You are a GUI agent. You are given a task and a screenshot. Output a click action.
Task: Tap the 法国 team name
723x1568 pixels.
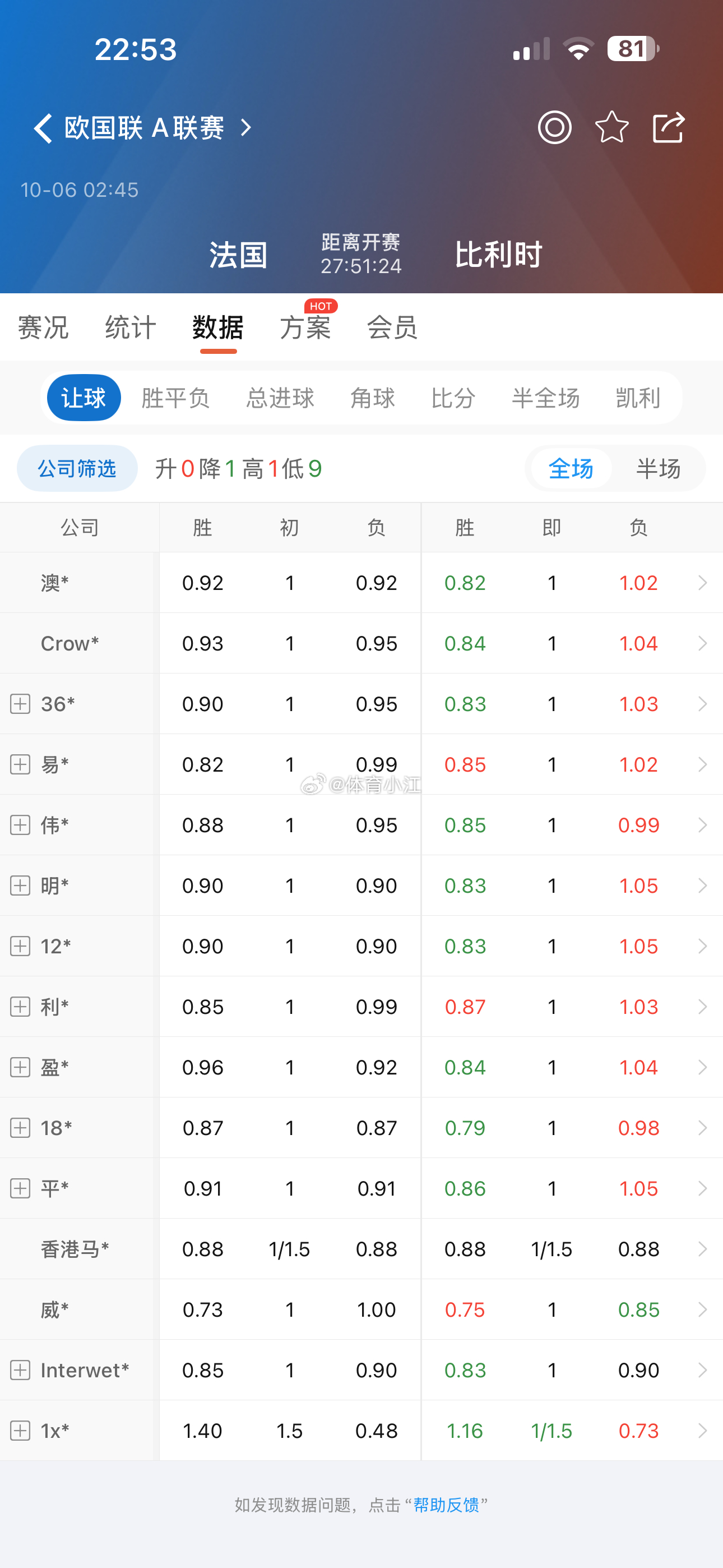(239, 255)
